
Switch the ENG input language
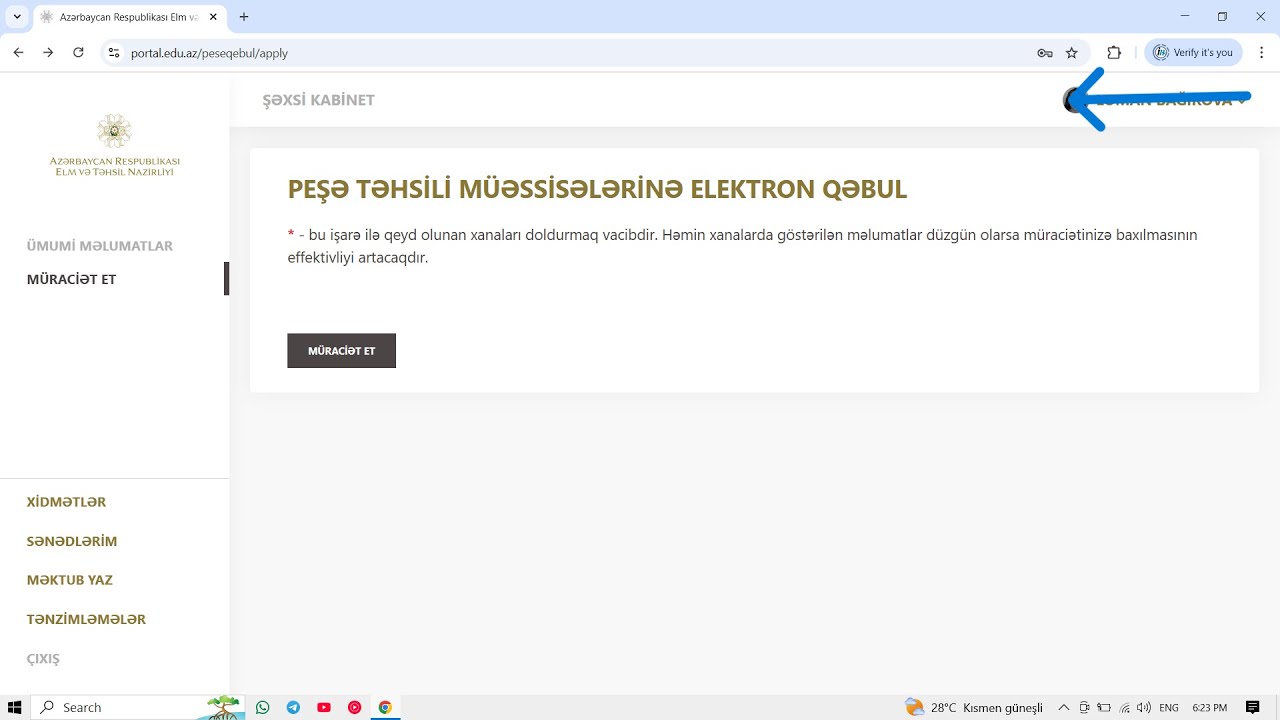coord(1169,707)
